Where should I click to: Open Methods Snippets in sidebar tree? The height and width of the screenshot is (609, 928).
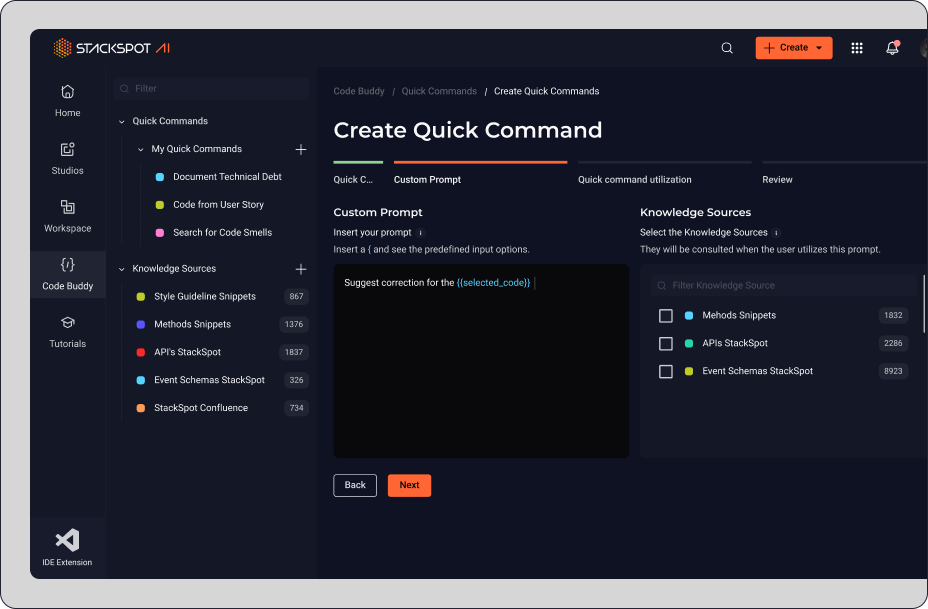click(192, 324)
